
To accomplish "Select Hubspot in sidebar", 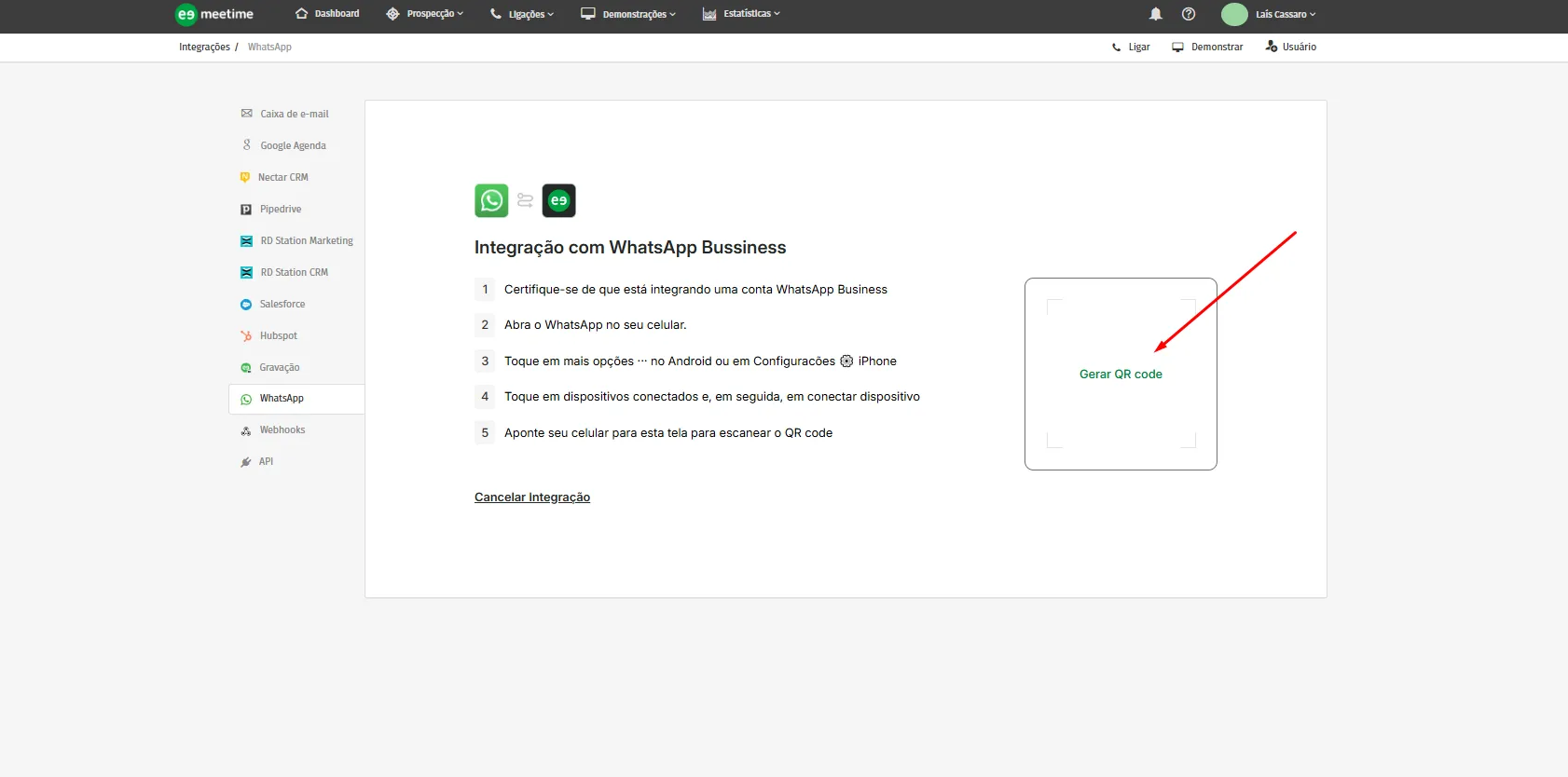I will (x=279, y=336).
